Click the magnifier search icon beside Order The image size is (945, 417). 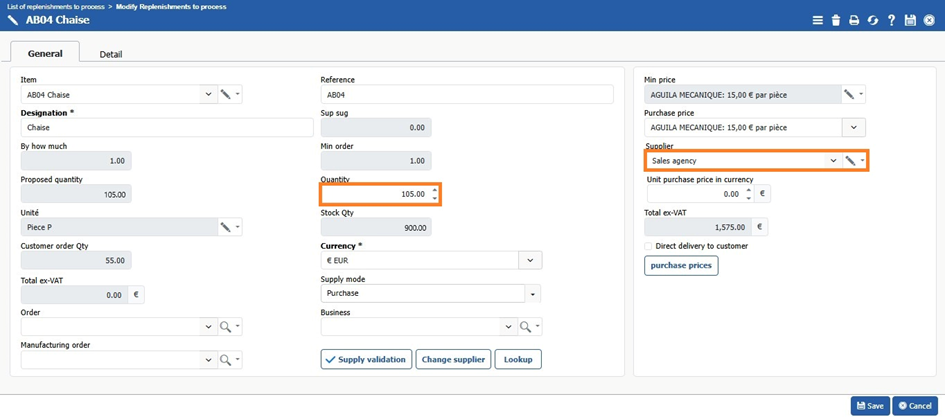click(226, 327)
